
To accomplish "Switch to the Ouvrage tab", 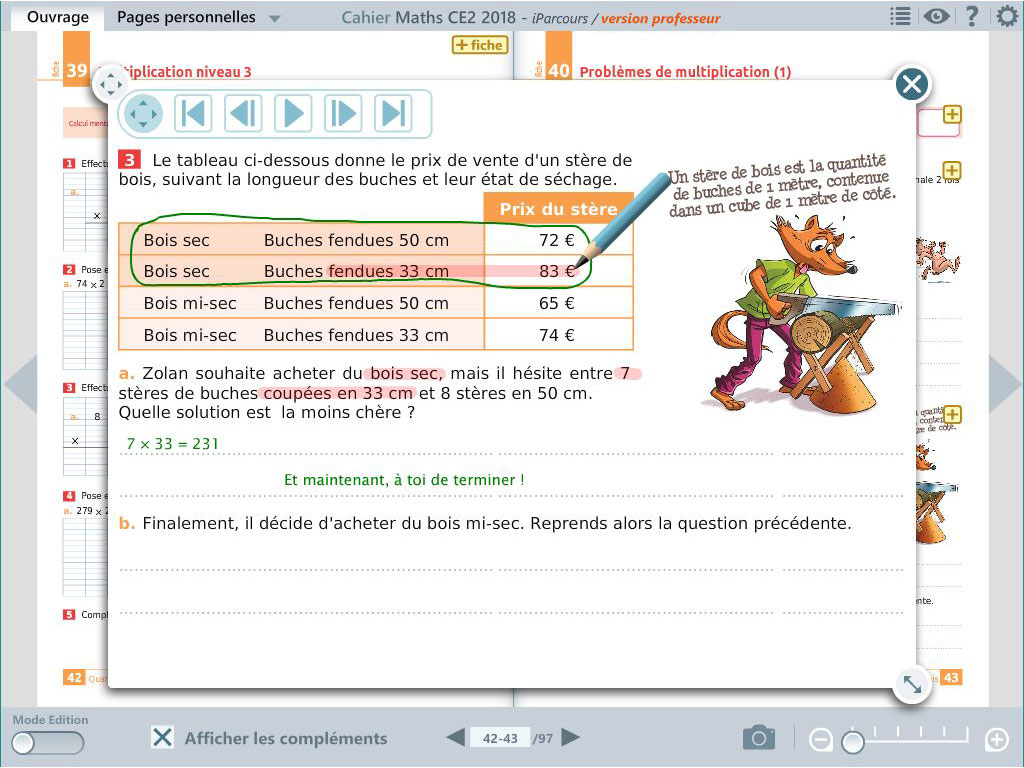I will pos(57,17).
